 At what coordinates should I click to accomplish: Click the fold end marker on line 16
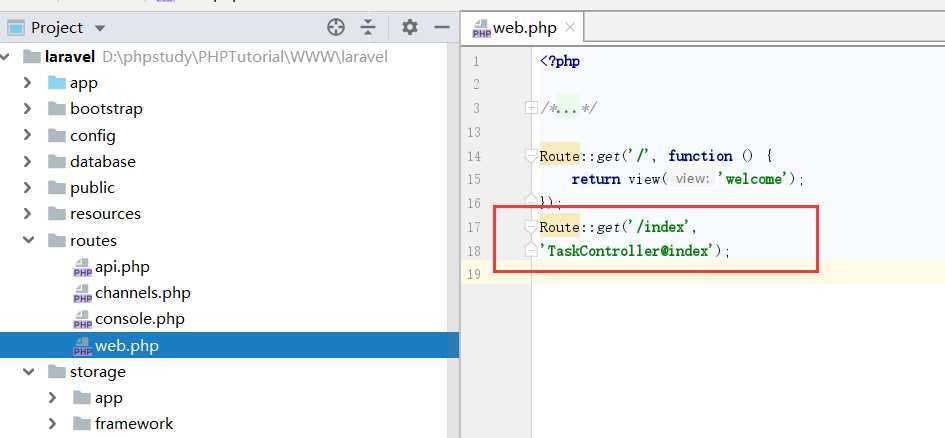click(x=531, y=200)
